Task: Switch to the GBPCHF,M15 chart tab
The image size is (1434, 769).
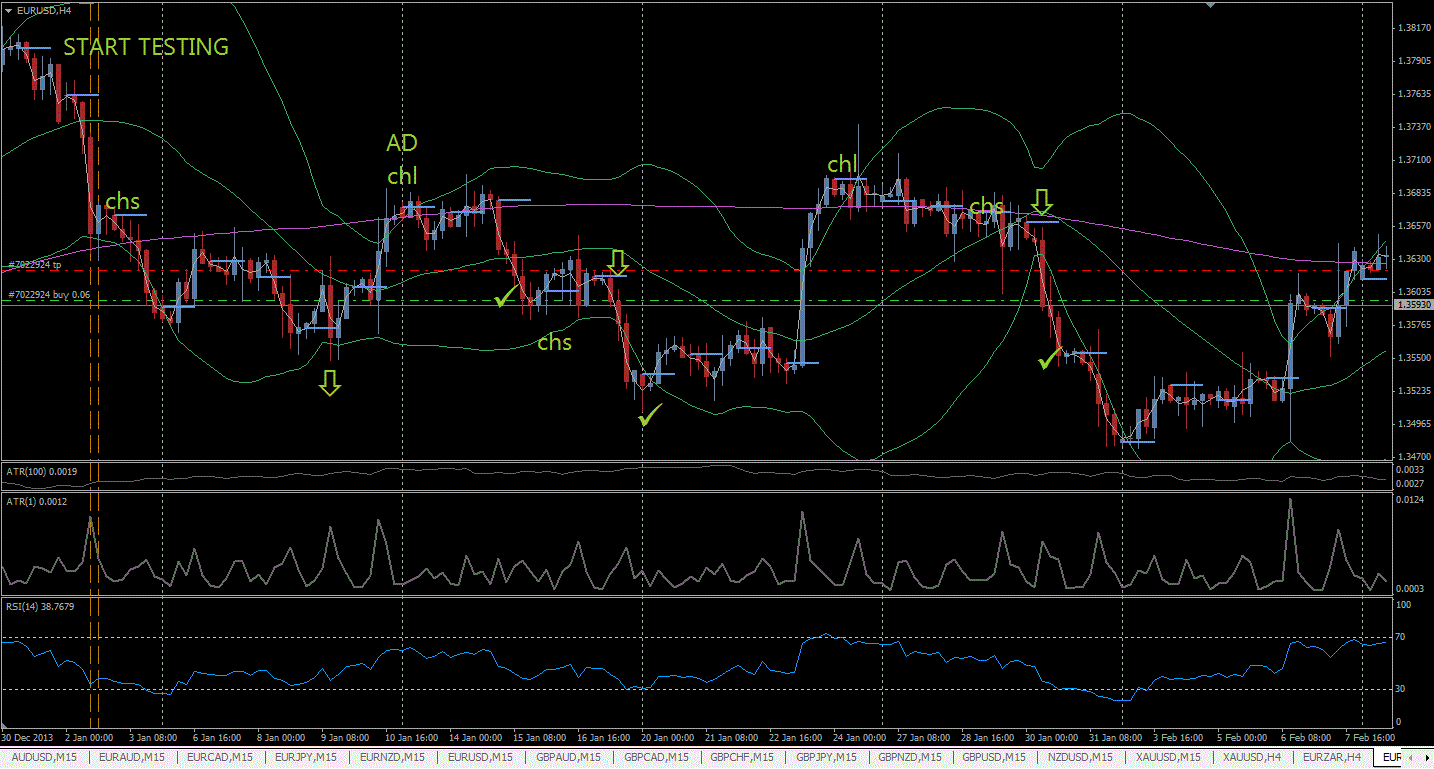Action: pos(743,757)
